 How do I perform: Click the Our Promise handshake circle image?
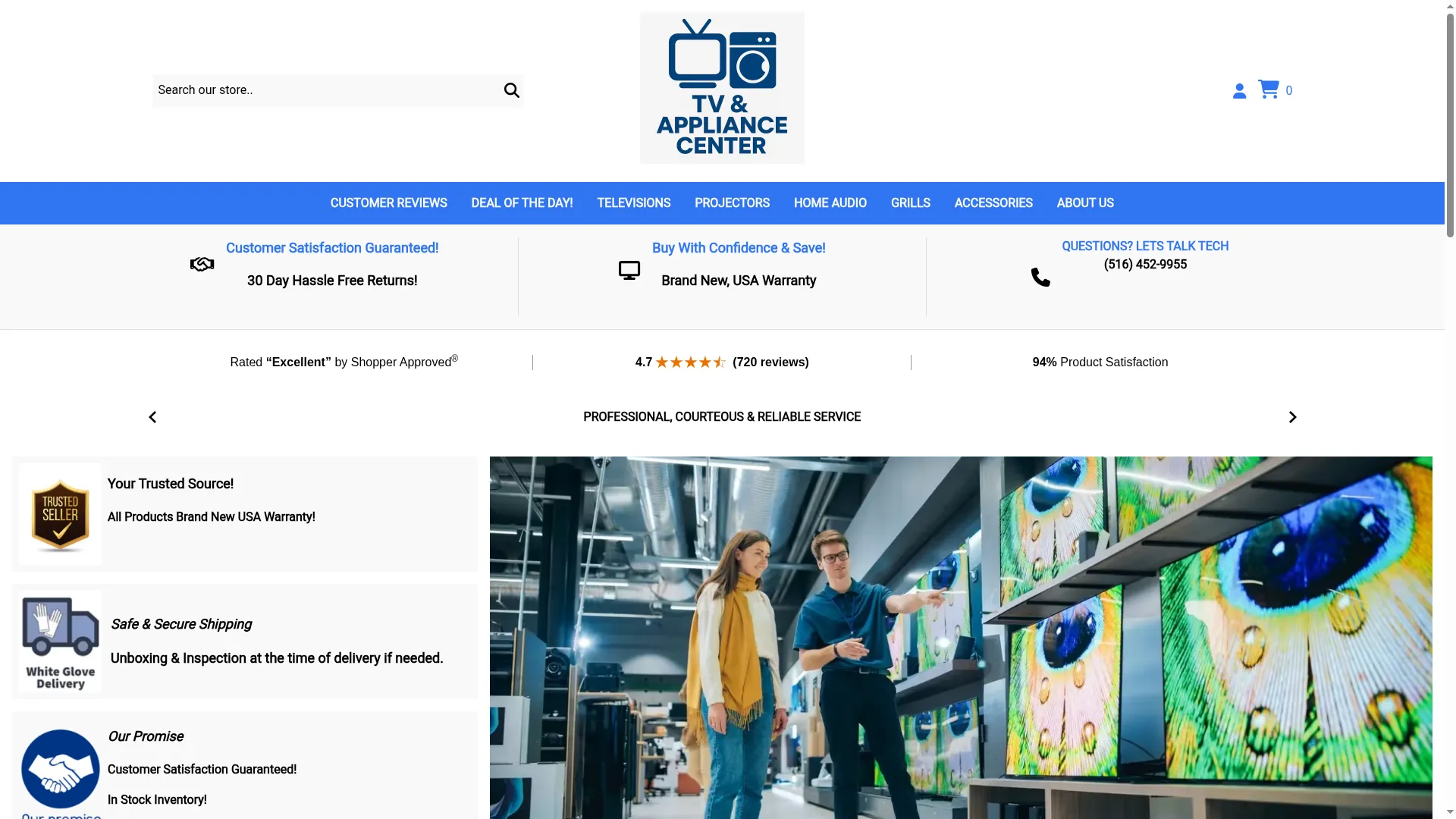click(x=60, y=769)
